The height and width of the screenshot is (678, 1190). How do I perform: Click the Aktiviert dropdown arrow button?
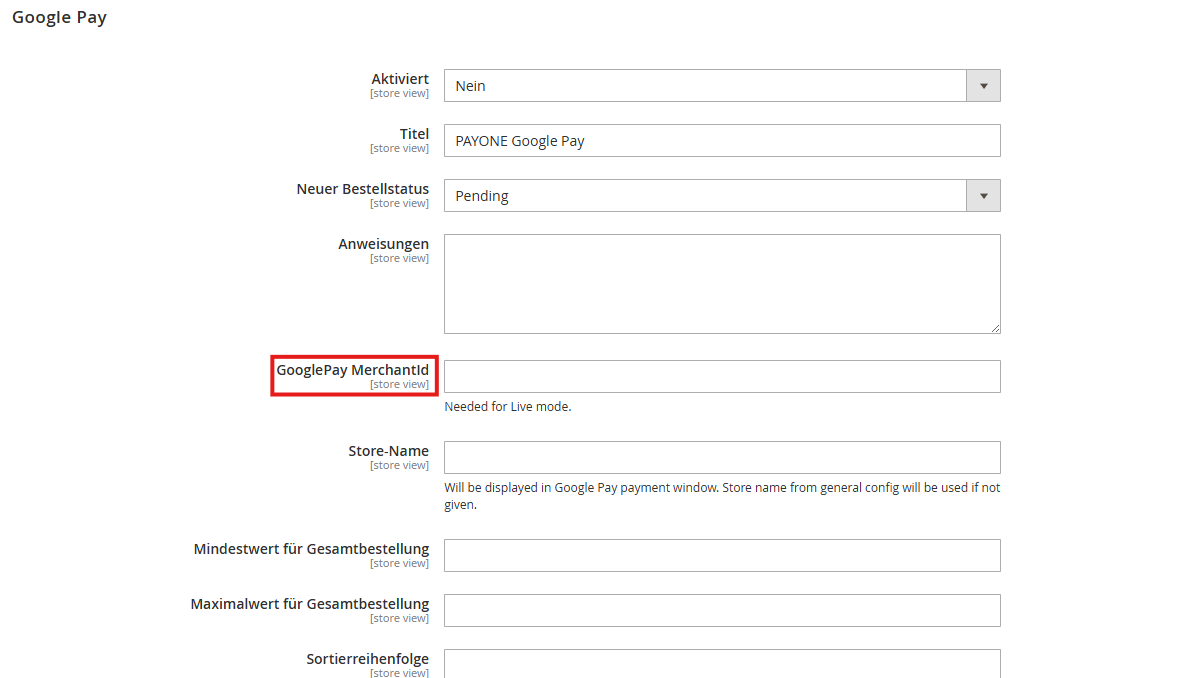[984, 86]
